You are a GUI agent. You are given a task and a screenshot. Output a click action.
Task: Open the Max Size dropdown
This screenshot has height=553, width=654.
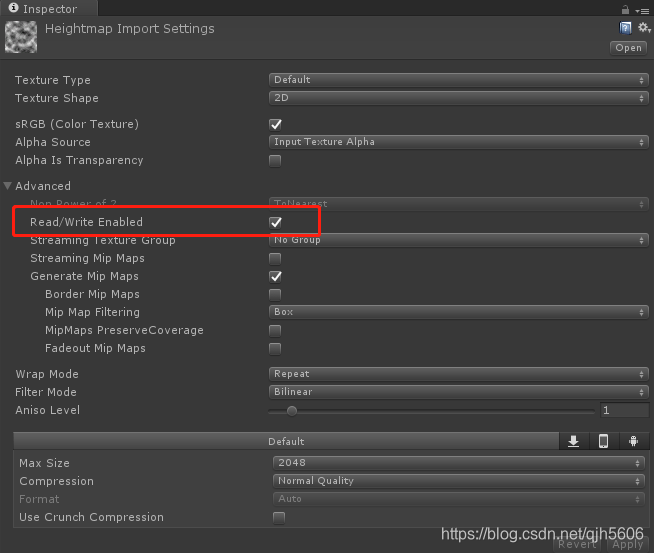(x=459, y=463)
